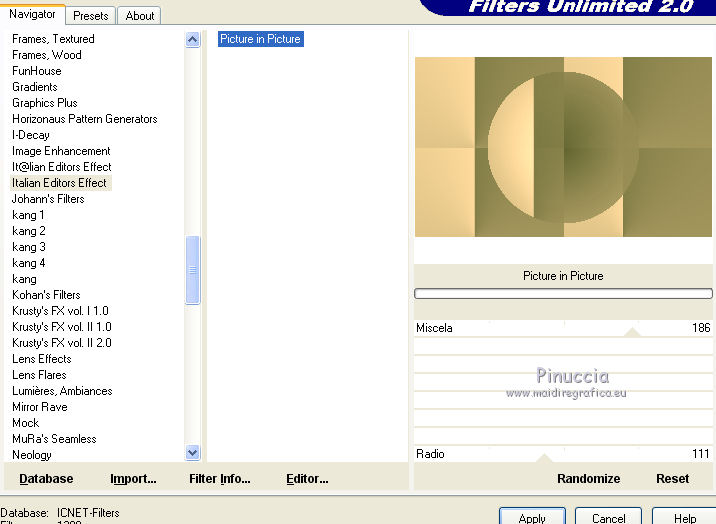Click the scroll down arrow in category list
Screen dimensions: 716x524
tap(193, 452)
